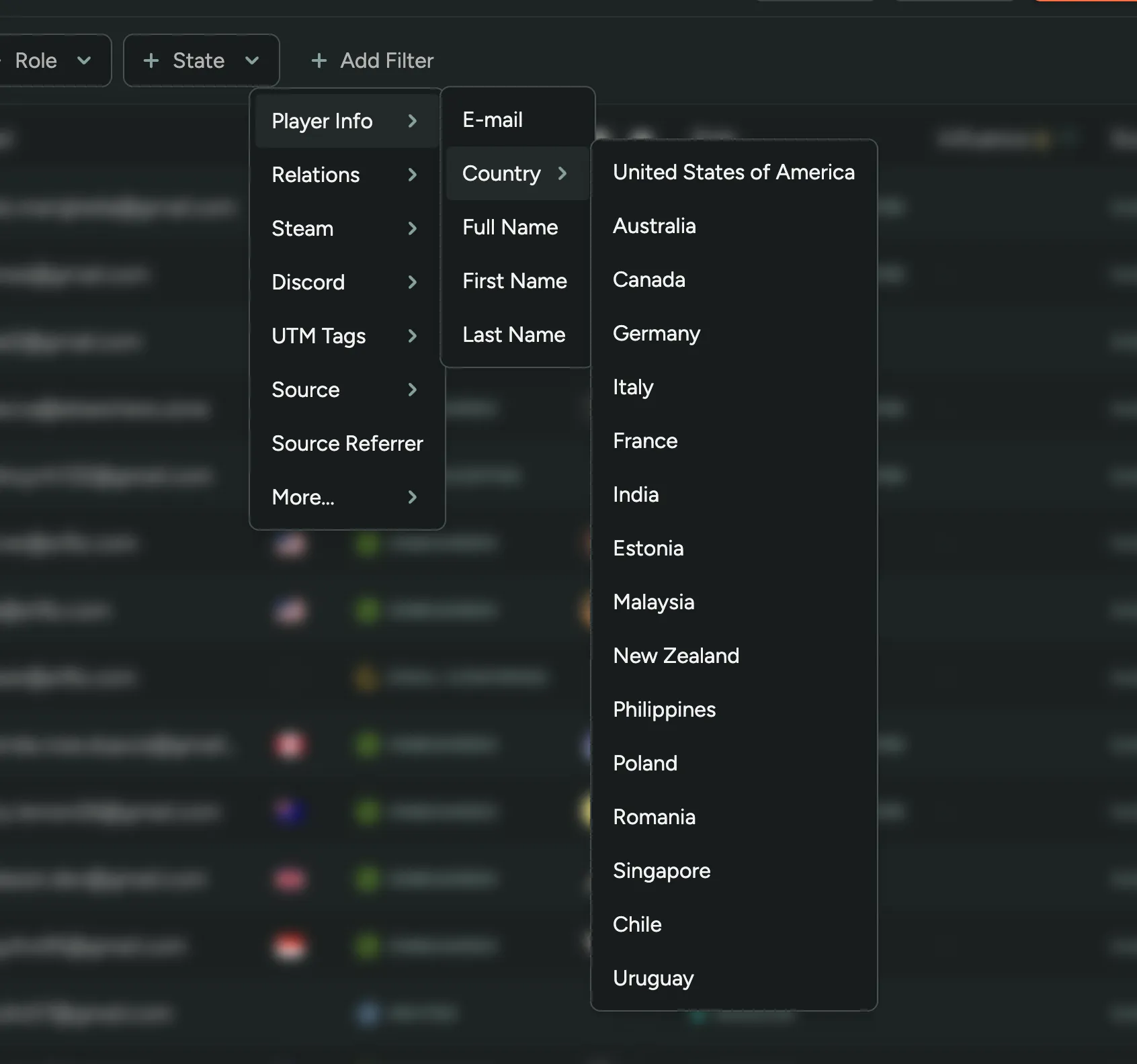Choose the E-mail filter option

click(x=491, y=119)
